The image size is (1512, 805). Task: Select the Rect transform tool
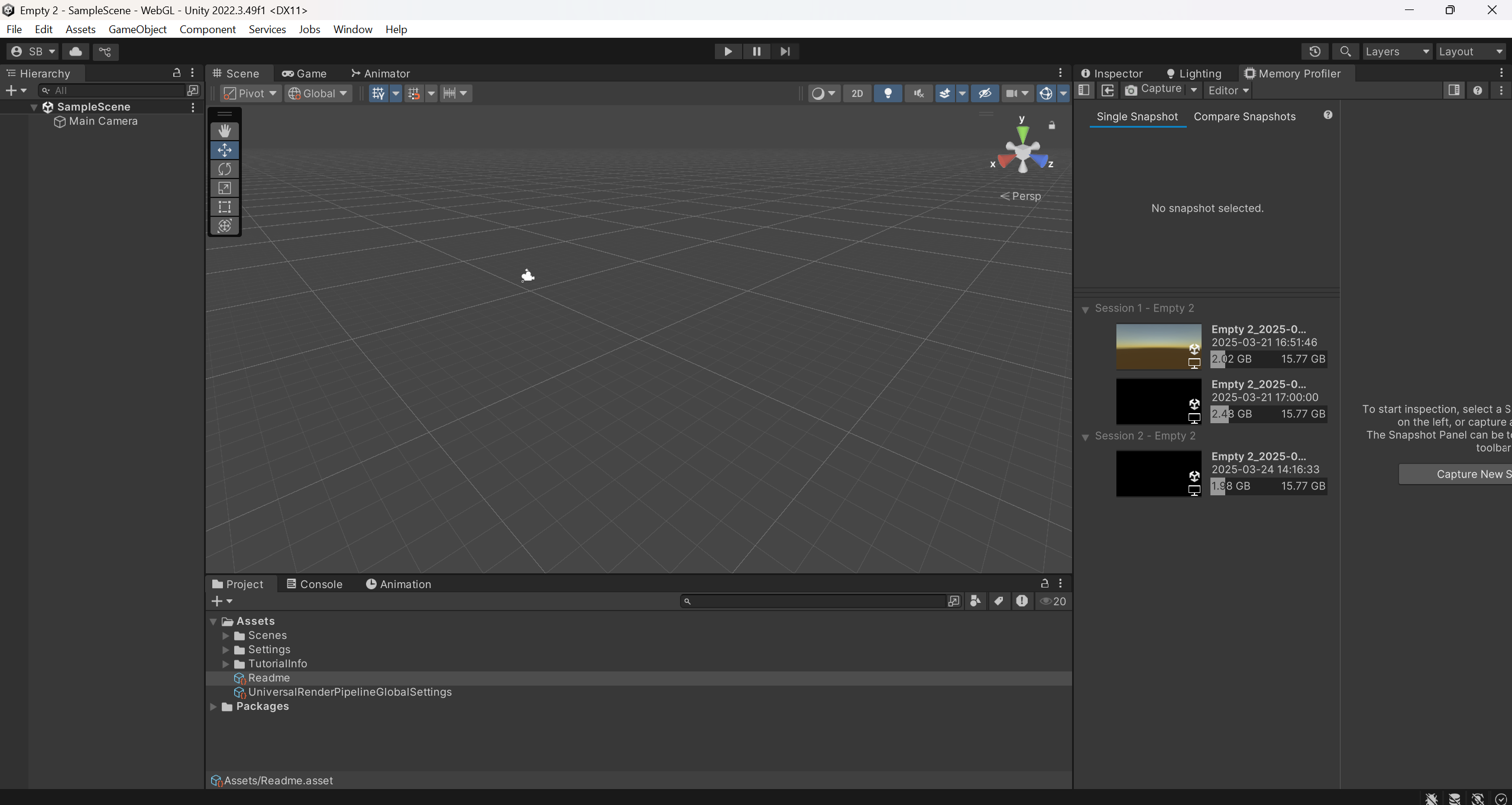click(x=225, y=207)
